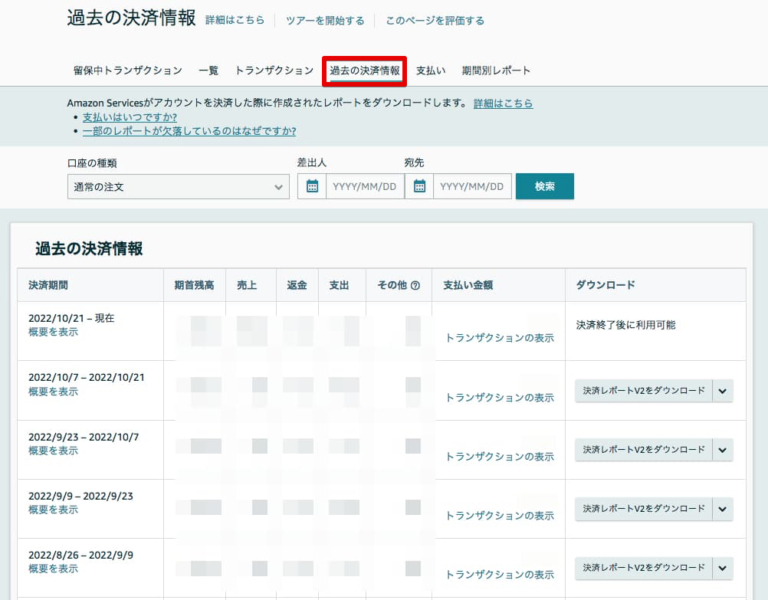Download 決済レポートV2 for 2022/10/7 – 2022/10/21
This screenshot has width=768, height=600.
click(x=644, y=391)
